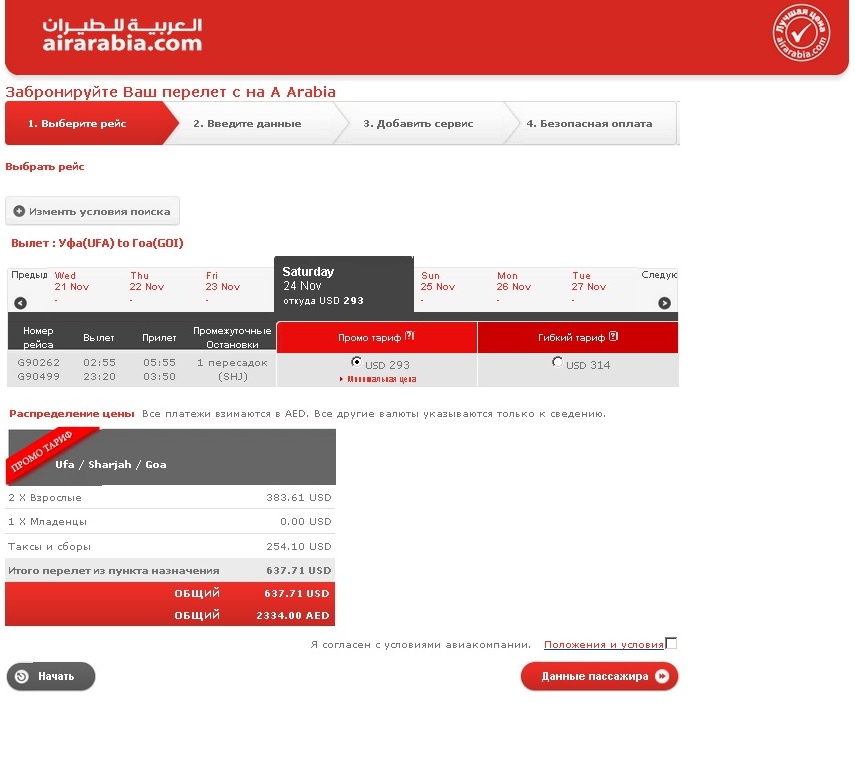Screen dimensions: 855x772
Task: Open help icon next to Гибкий тариф
Action: pyautogui.click(x=614, y=337)
